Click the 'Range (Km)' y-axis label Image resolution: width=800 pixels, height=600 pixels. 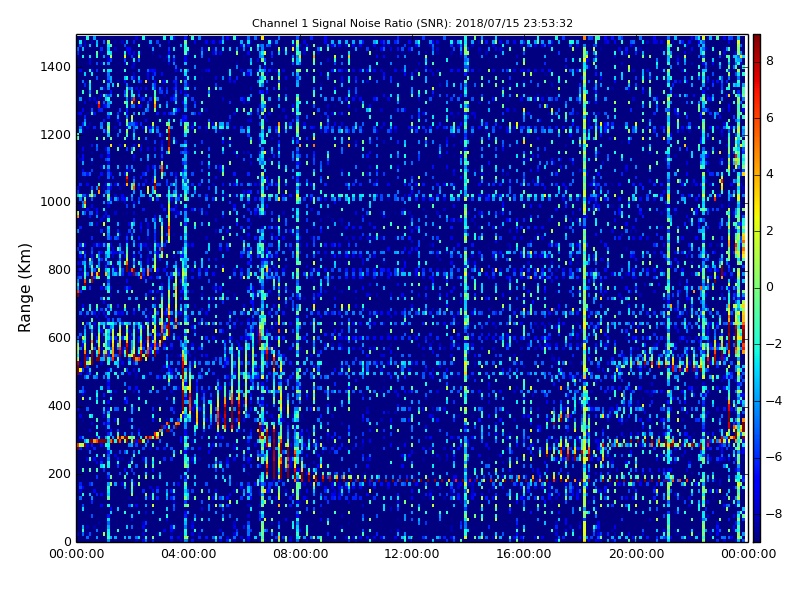pos(24,288)
